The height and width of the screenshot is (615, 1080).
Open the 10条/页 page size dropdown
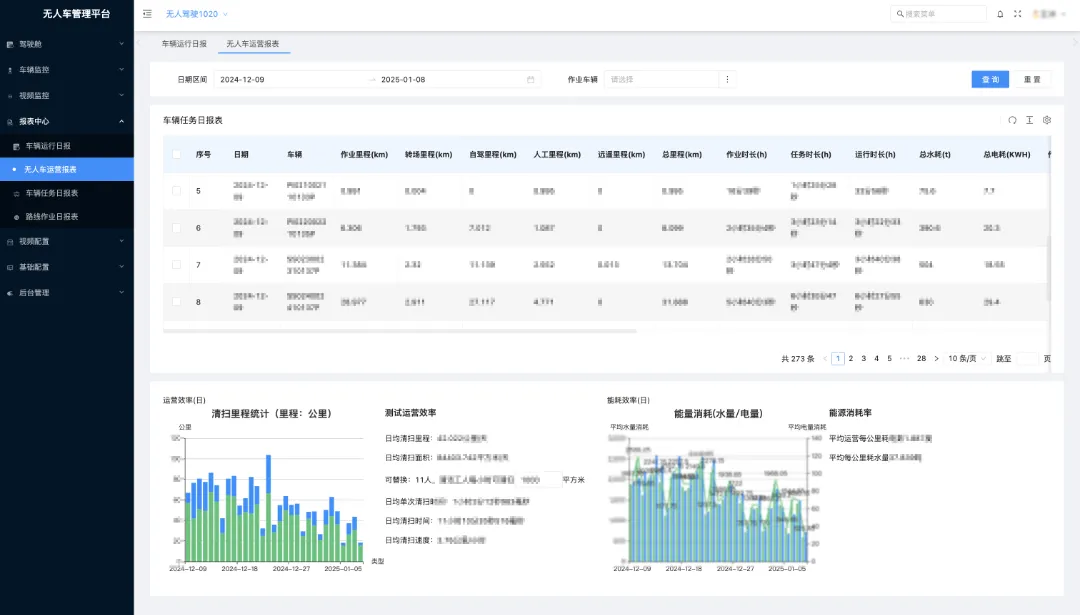pos(967,358)
